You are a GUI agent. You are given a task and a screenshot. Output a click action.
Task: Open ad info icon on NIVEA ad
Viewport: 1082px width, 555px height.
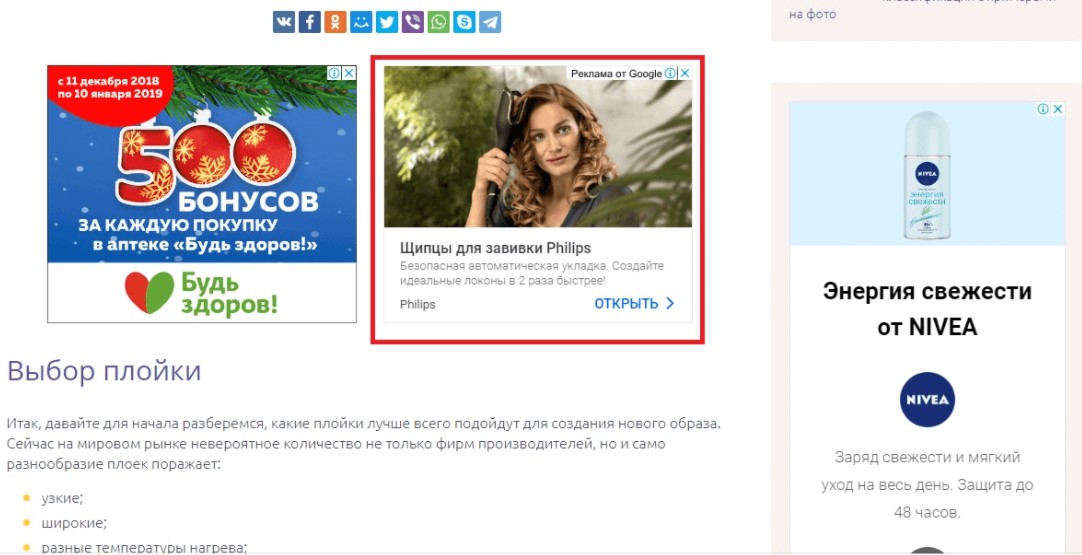click(1043, 109)
